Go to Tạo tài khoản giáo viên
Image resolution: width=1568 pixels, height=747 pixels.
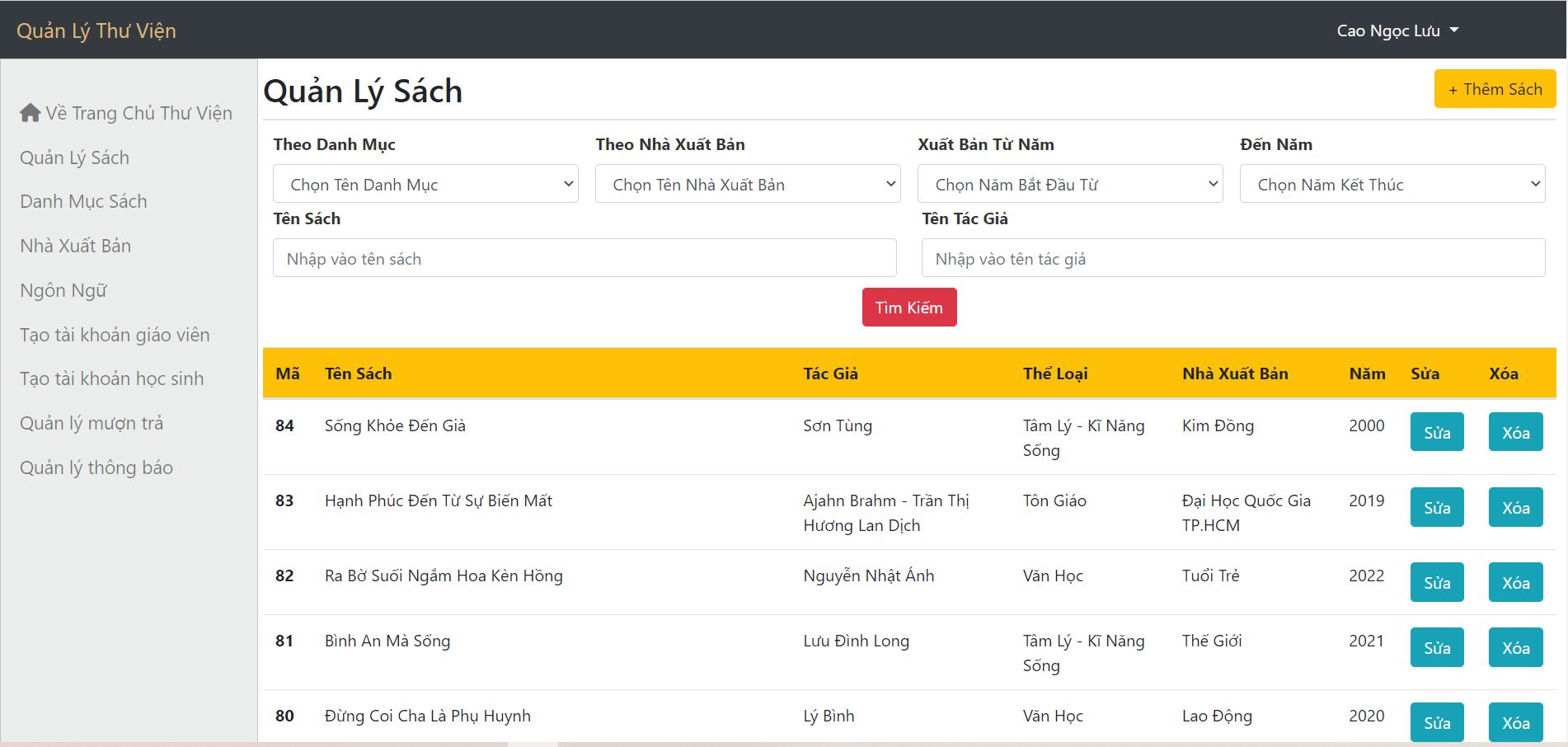[x=115, y=335]
